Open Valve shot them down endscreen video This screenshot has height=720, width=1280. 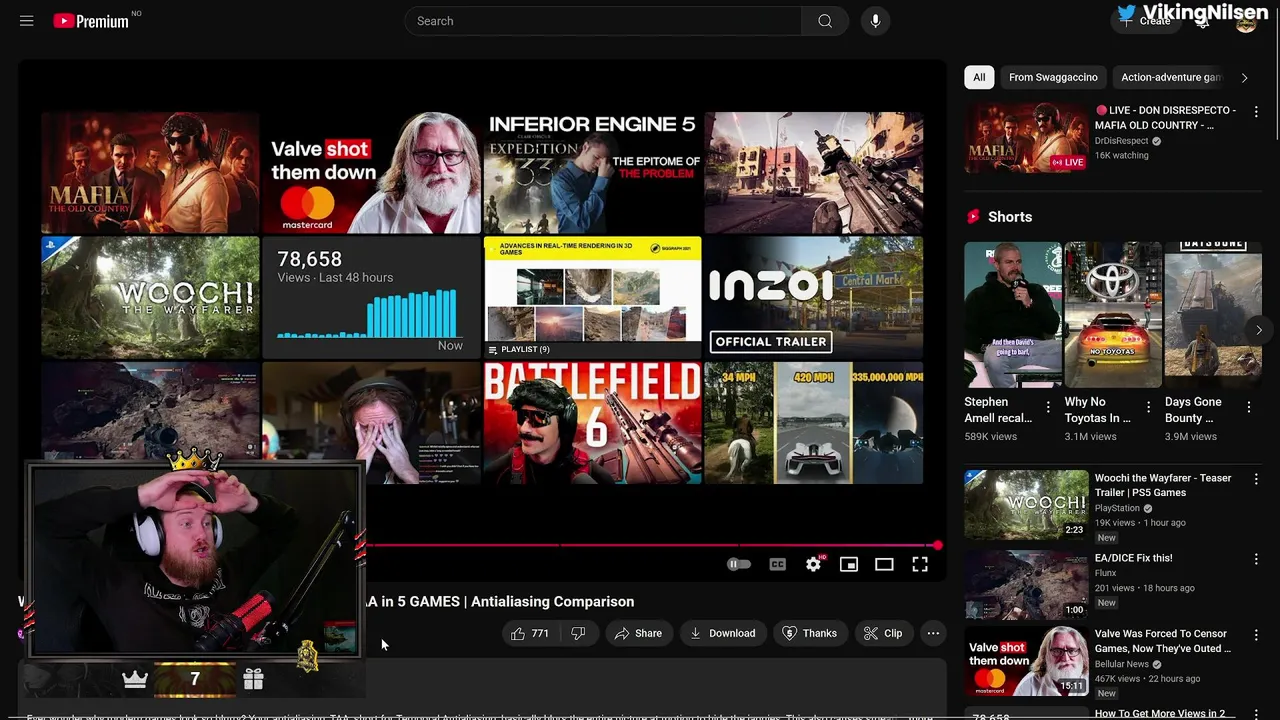pos(371,173)
